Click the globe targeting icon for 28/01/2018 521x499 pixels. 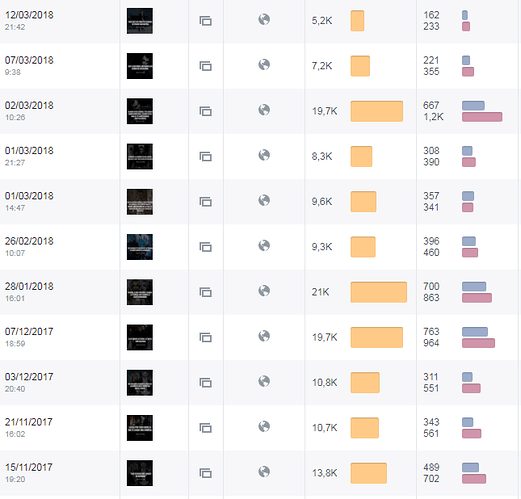pos(264,291)
